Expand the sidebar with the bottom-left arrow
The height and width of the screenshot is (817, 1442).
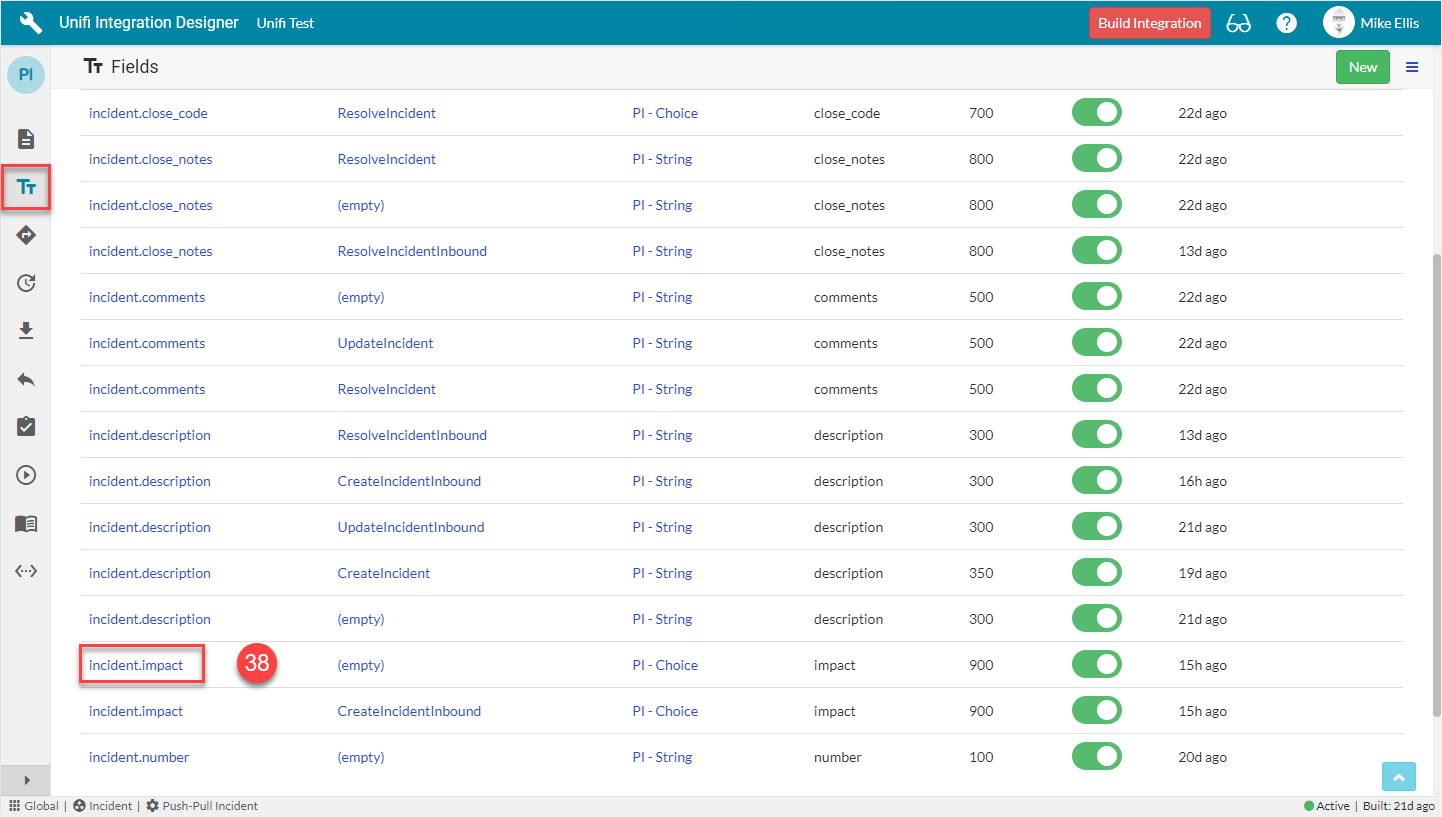(26, 780)
